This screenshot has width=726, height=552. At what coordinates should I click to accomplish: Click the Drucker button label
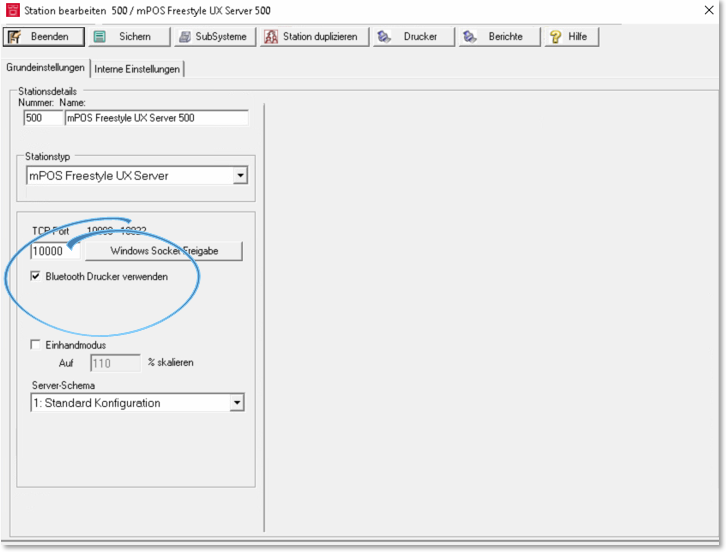coord(420,37)
